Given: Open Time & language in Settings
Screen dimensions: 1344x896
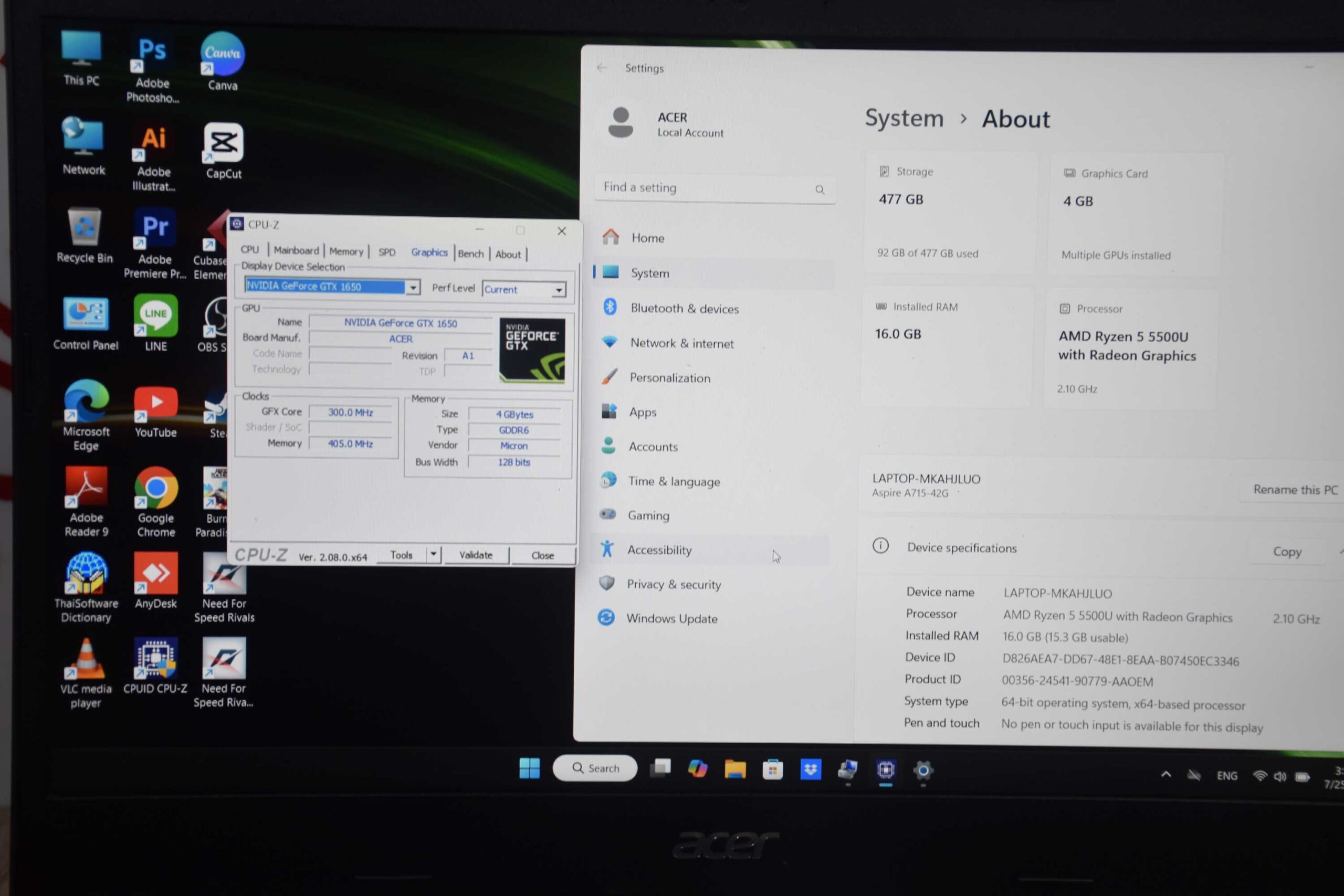Looking at the screenshot, I should (x=711, y=481).
